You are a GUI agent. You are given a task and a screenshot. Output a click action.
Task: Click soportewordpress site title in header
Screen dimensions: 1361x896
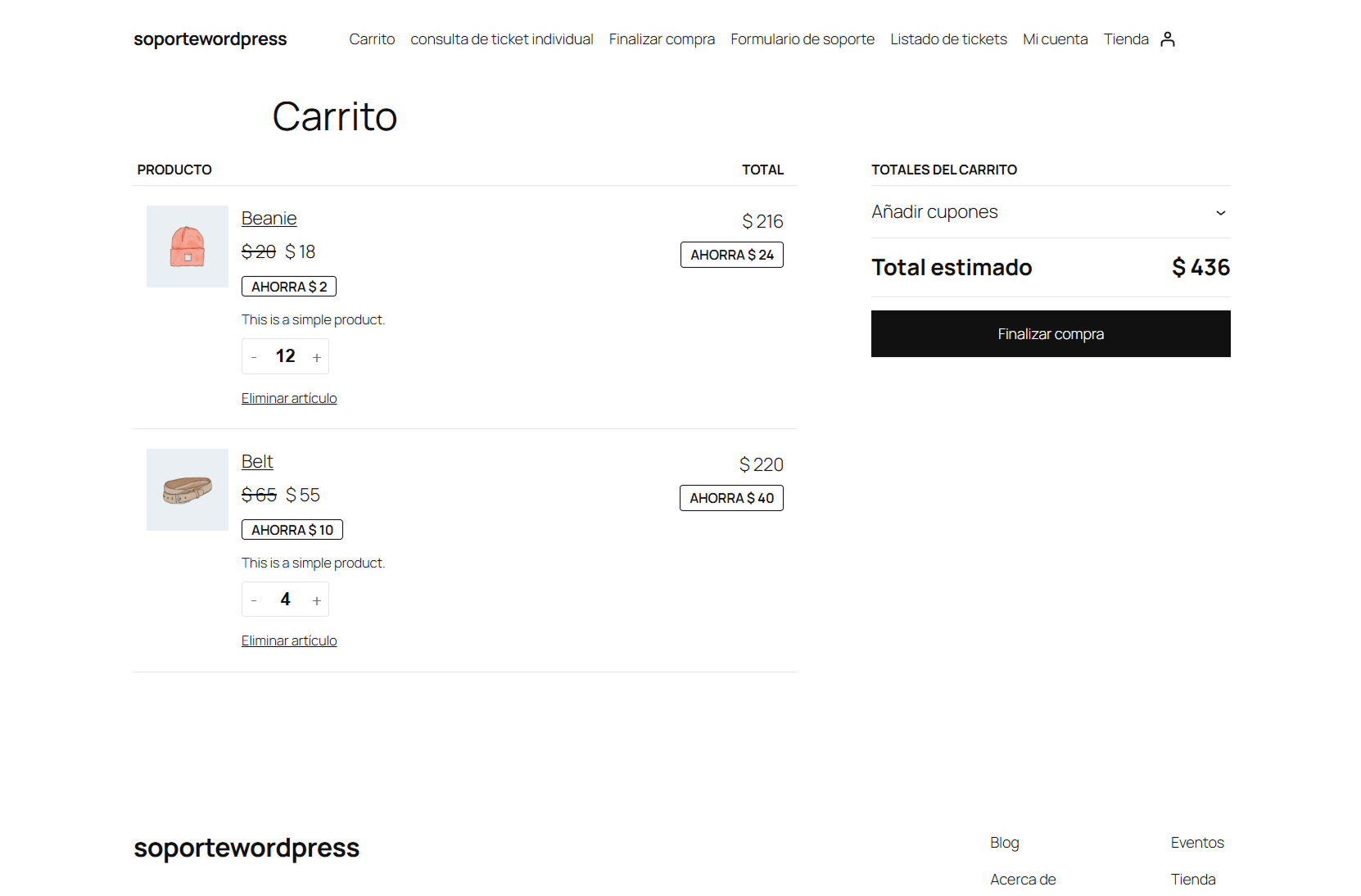click(210, 39)
